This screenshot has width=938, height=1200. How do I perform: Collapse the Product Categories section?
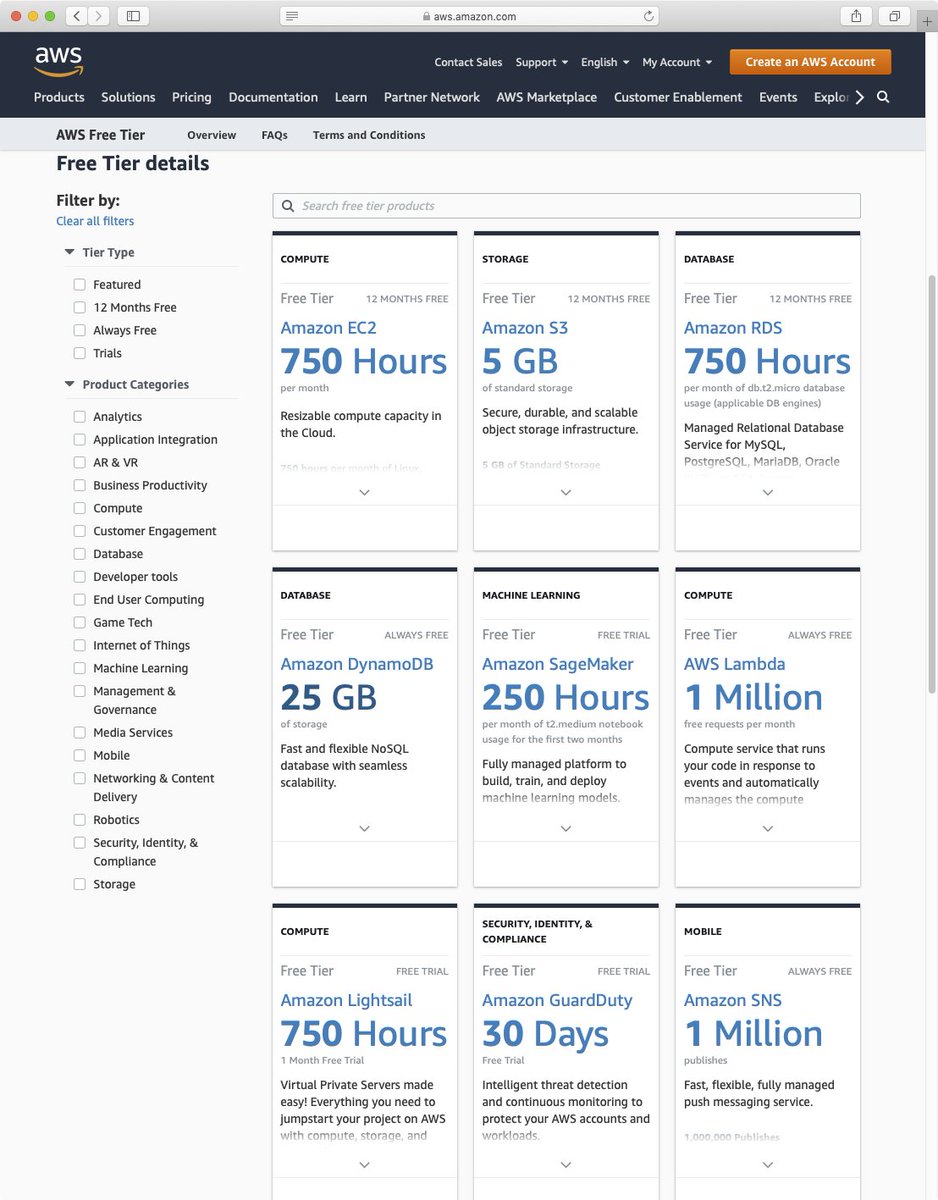pyautogui.click(x=70, y=384)
